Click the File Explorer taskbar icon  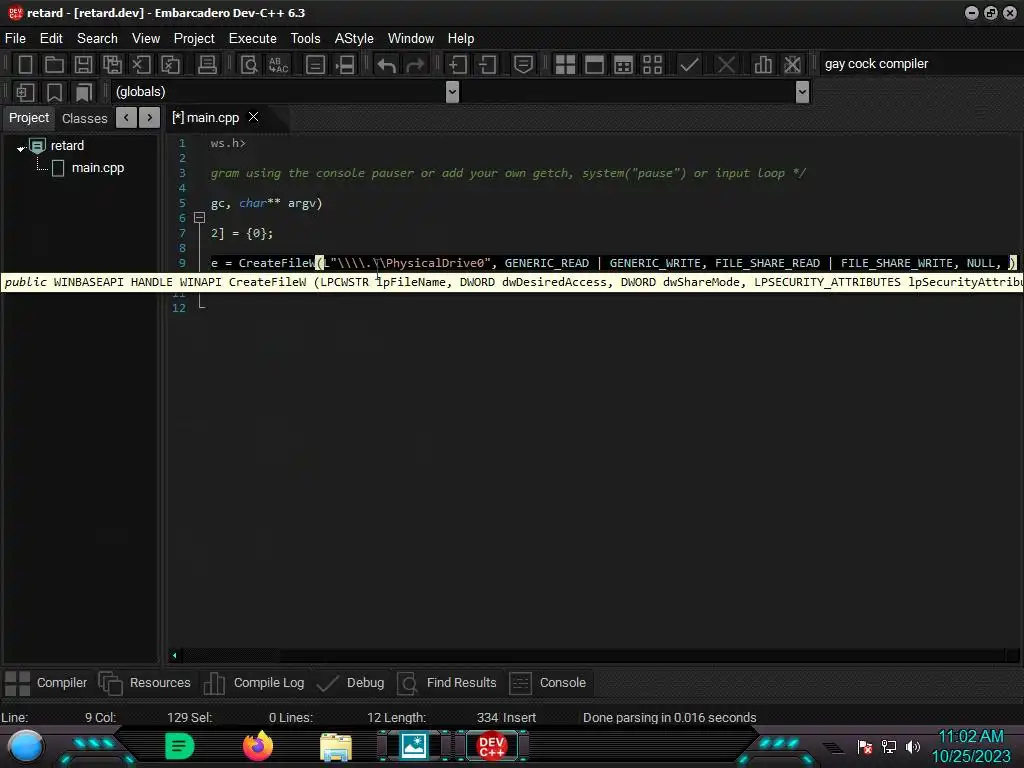click(x=336, y=746)
